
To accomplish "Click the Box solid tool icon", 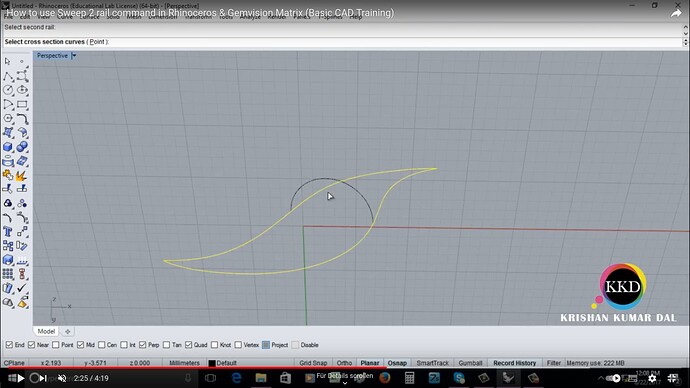I will point(8,147).
